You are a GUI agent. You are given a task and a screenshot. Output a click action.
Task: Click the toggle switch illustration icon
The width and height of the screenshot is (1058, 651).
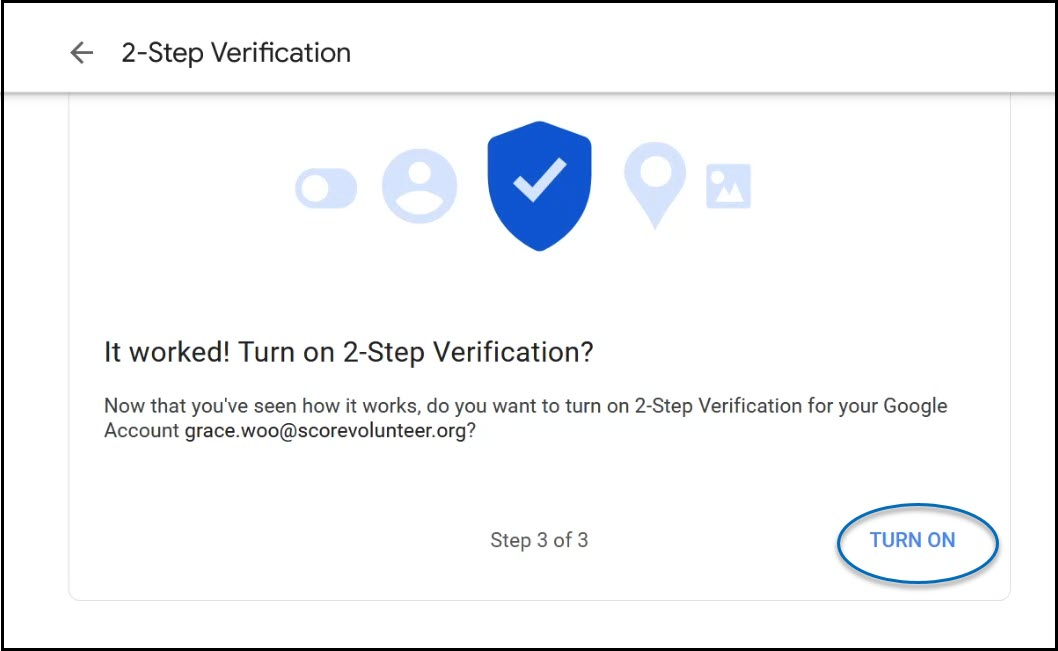[x=326, y=188]
